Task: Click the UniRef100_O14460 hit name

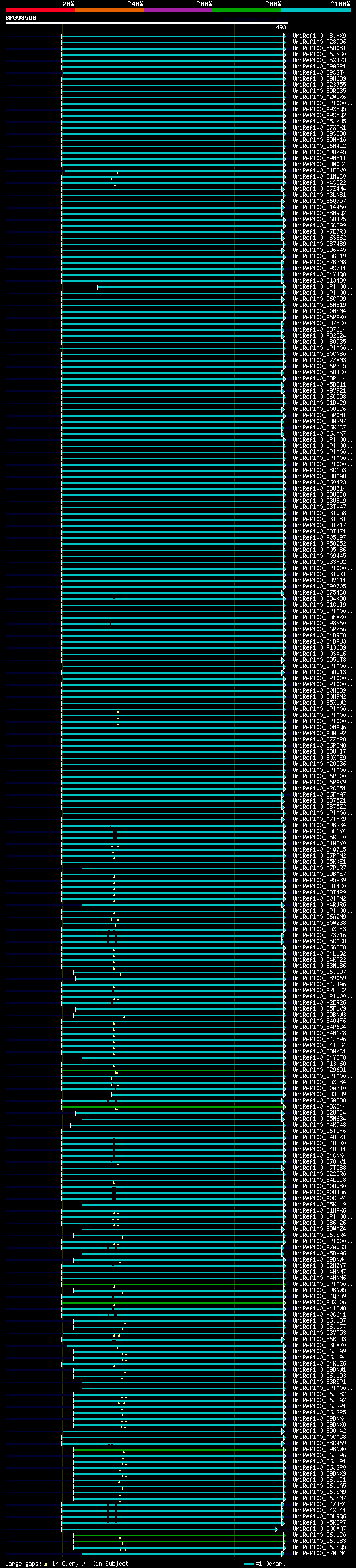Action: 319,207
